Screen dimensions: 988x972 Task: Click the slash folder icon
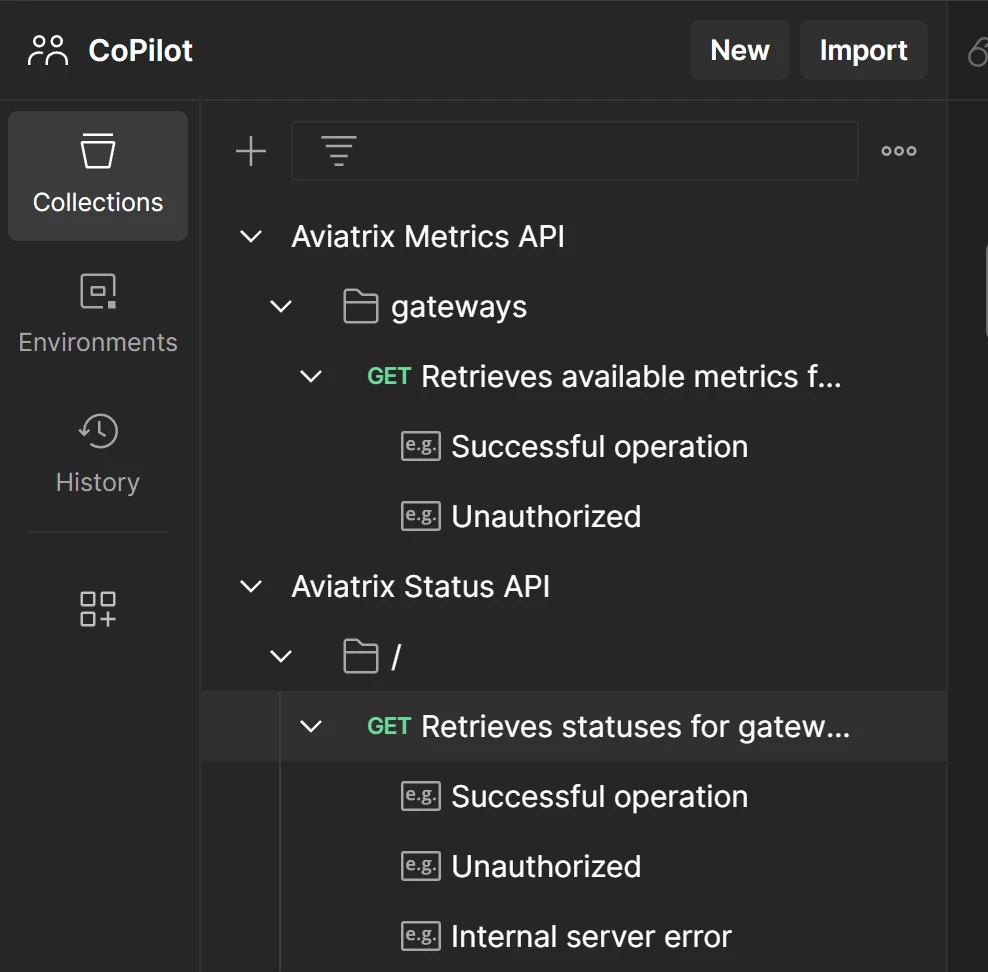pyautogui.click(x=360, y=656)
